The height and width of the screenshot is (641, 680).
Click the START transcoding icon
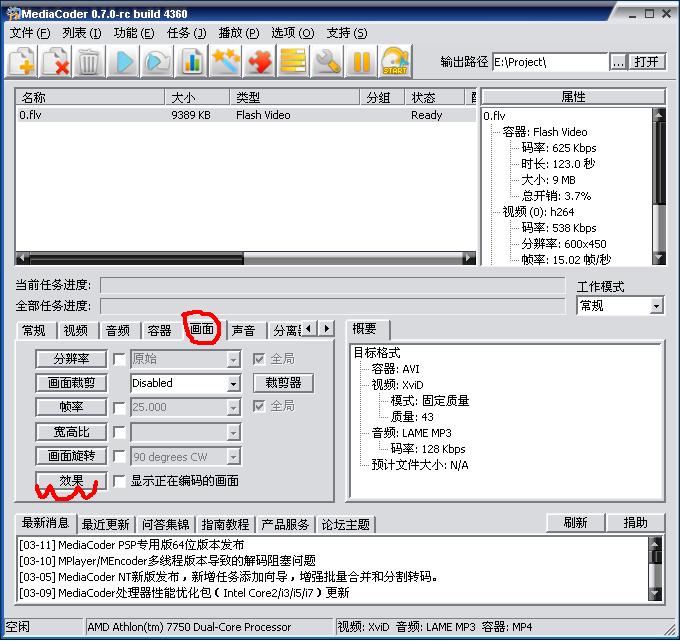[x=395, y=62]
